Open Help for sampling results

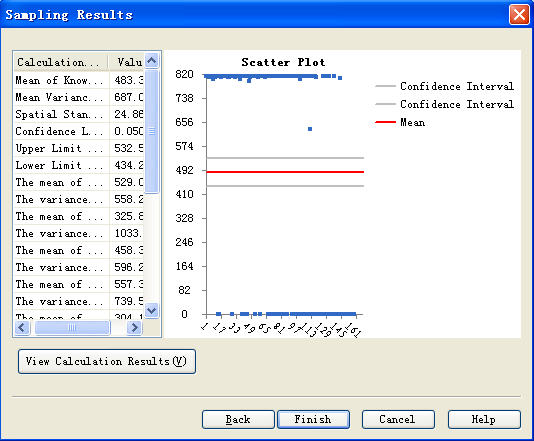[x=484, y=419]
